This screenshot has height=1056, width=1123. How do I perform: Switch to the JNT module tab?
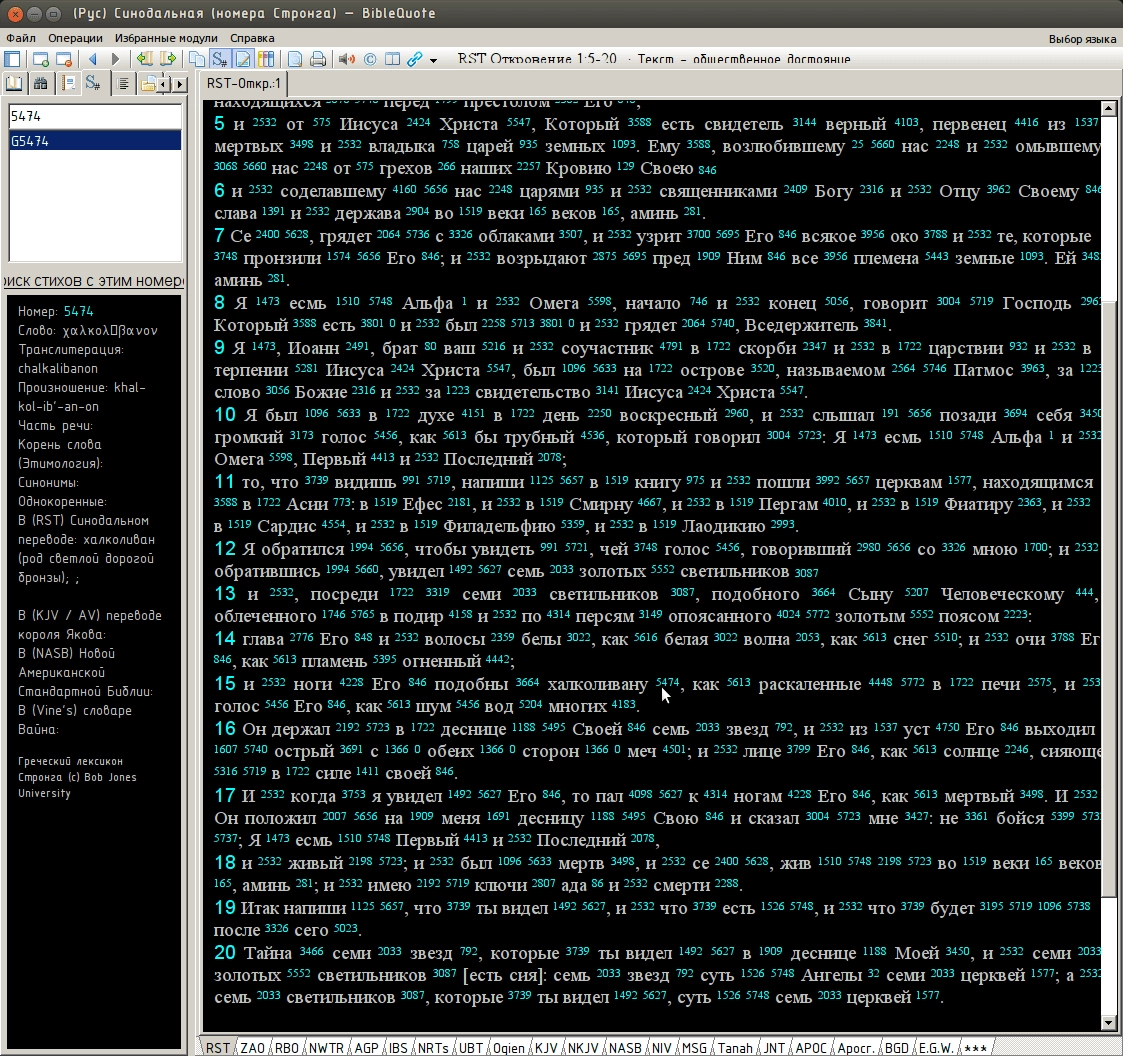pyautogui.click(x=773, y=1047)
